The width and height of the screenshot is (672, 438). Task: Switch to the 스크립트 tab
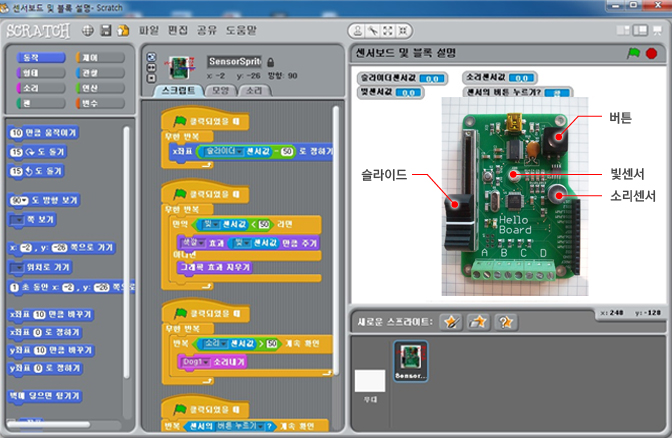[178, 90]
